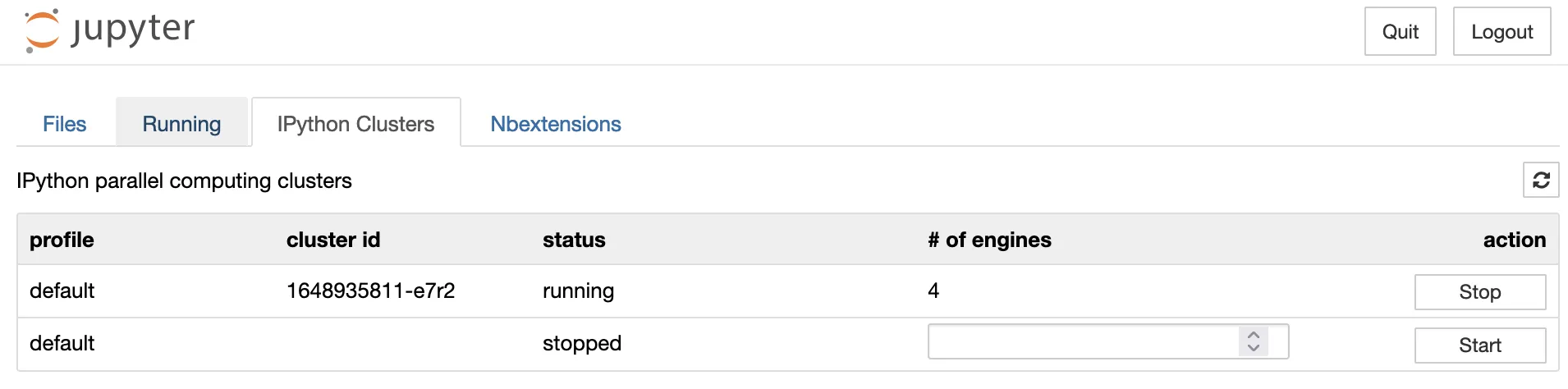Screen dimensions: 1568x389
Task: Open the Files tab
Action: coord(65,124)
